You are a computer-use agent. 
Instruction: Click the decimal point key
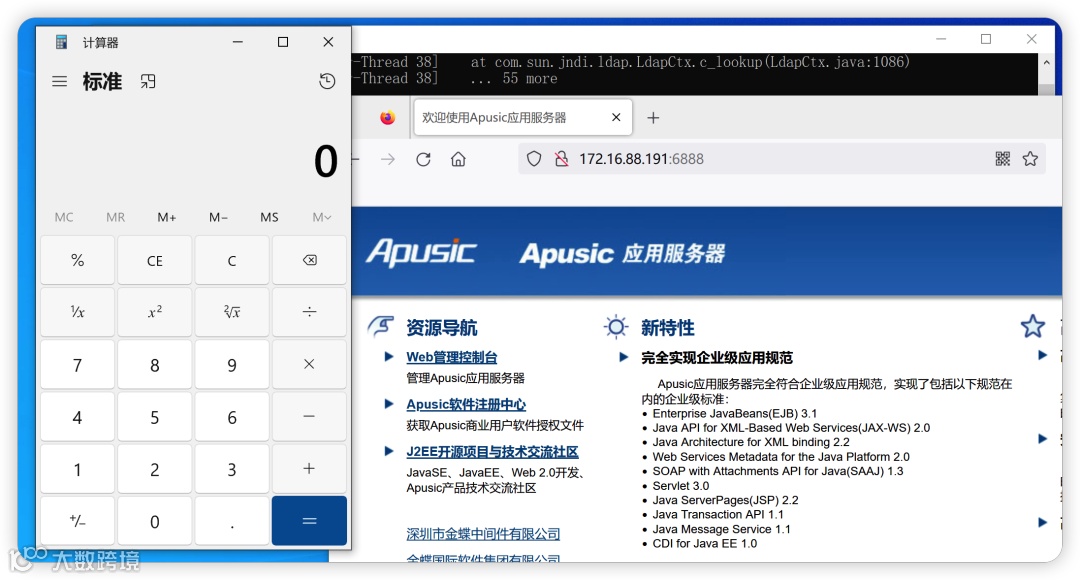click(x=232, y=521)
